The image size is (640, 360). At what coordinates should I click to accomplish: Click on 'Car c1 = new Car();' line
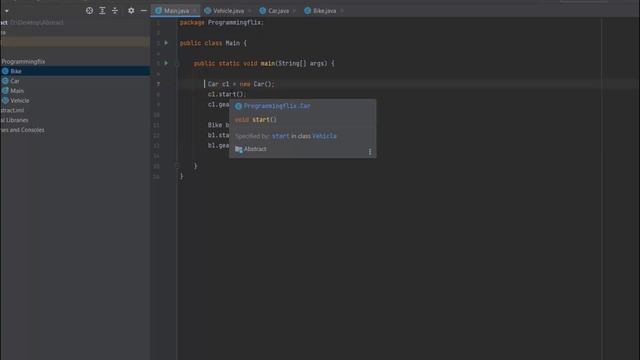[x=241, y=84]
